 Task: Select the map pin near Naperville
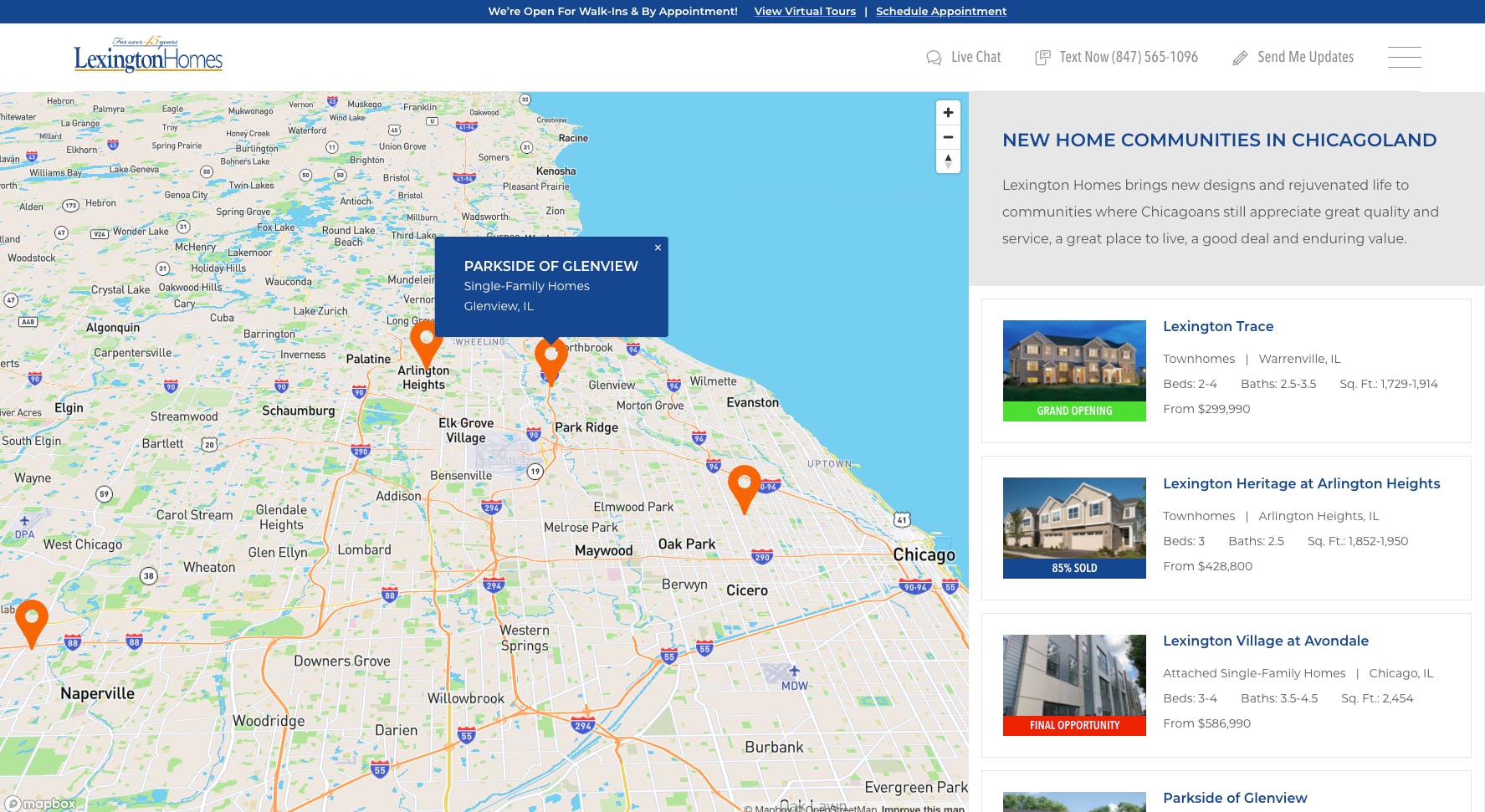pos(32,620)
